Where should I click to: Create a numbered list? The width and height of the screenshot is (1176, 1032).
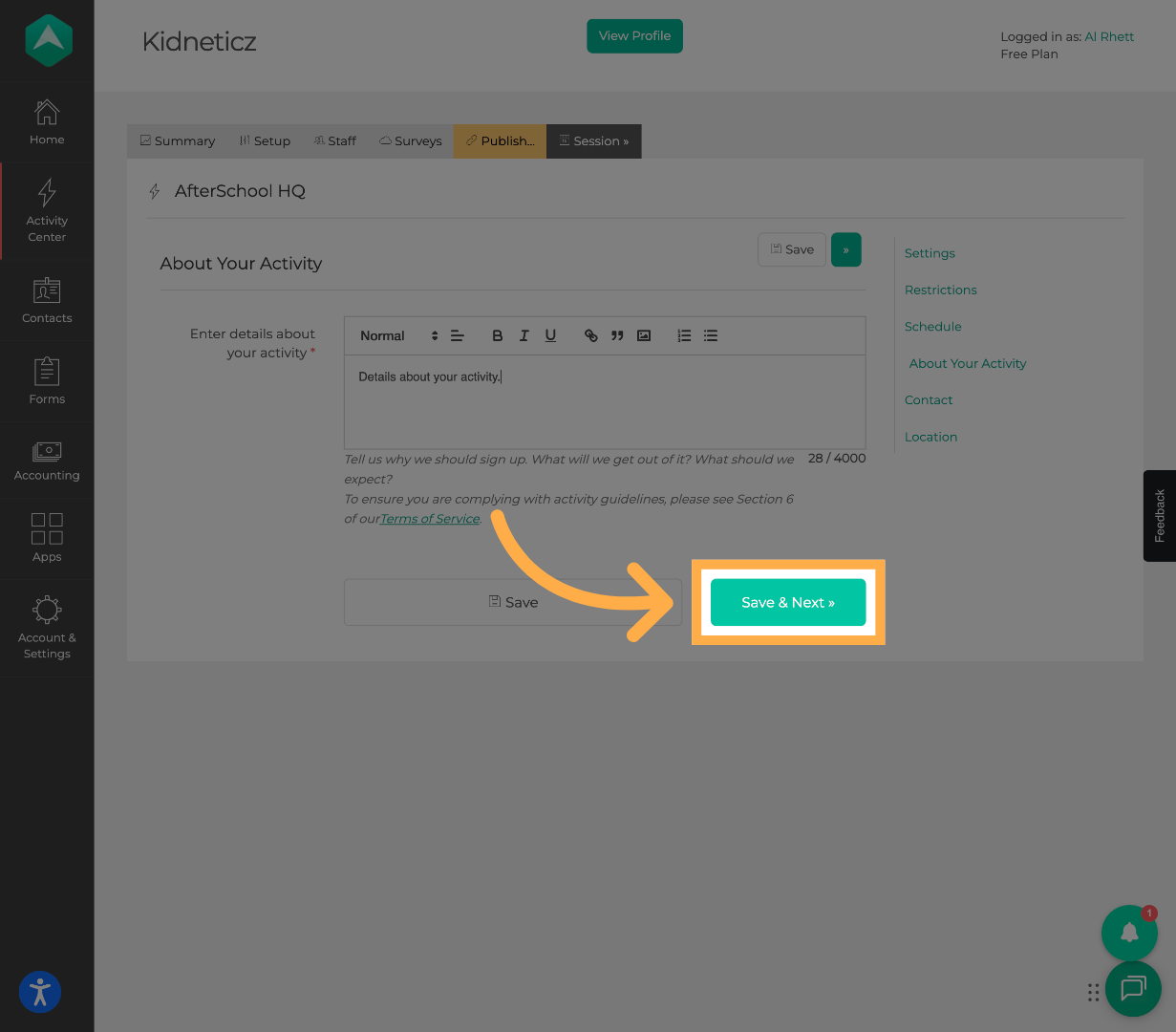(684, 335)
